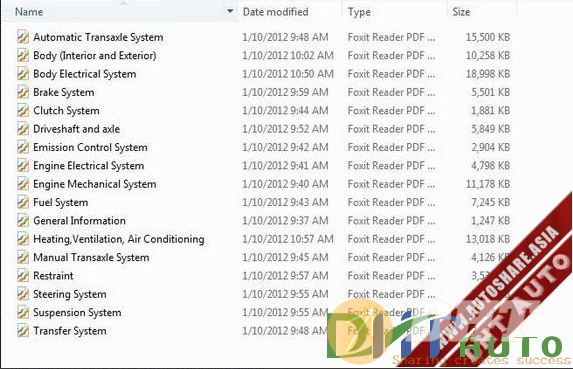Viewport: 573px width, 369px height.
Task: Select the file name Engine Electrical System
Action: tap(88, 166)
